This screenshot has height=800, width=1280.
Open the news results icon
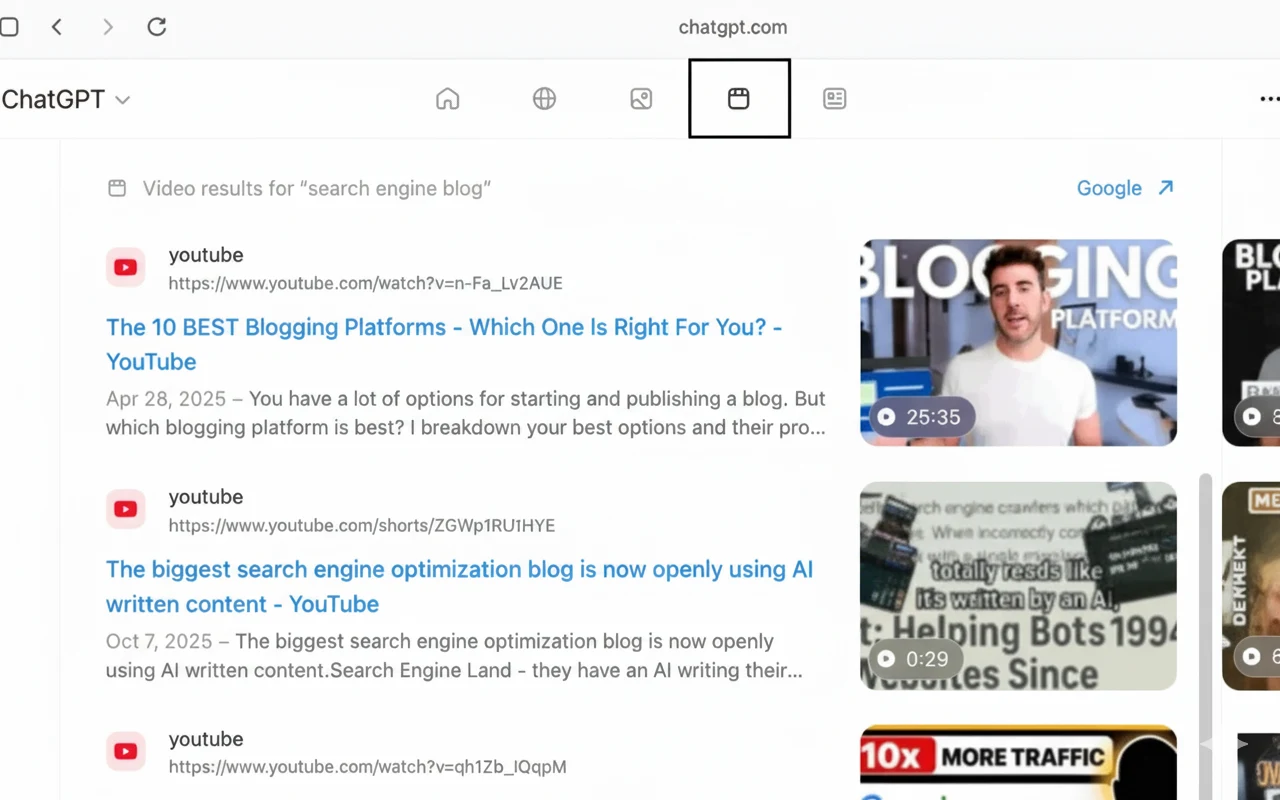pyautogui.click(x=834, y=99)
